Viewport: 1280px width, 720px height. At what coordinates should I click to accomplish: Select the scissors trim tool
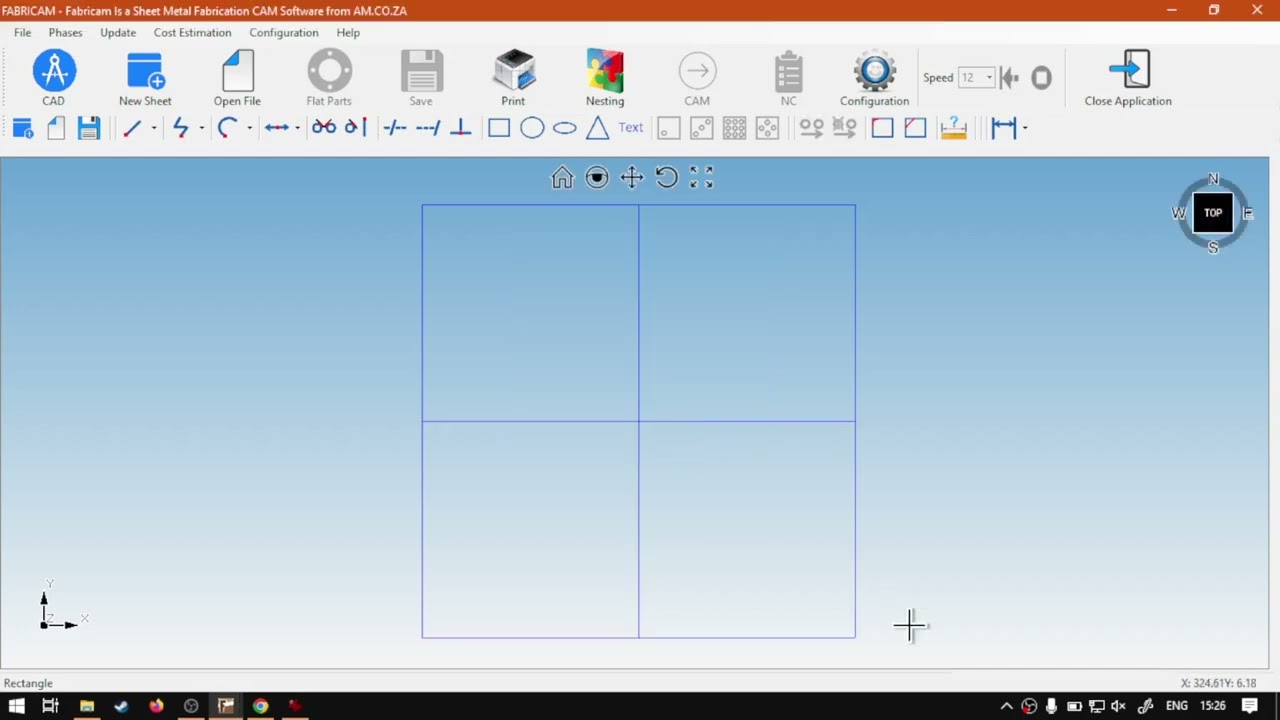click(324, 127)
